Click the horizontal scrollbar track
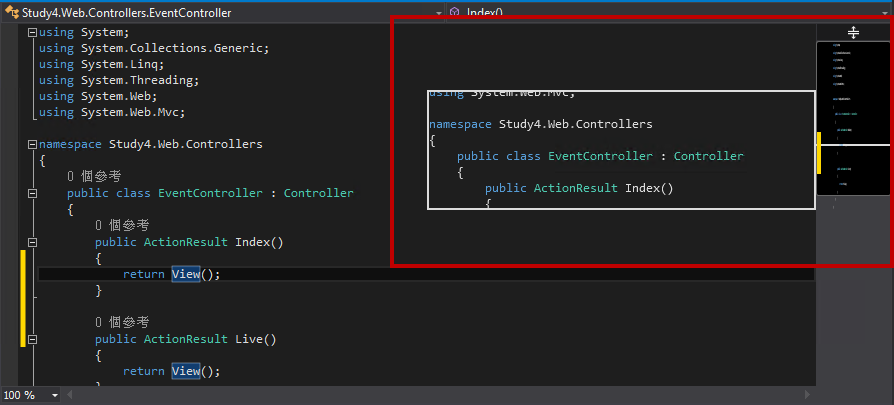This screenshot has height=405, width=894. (438, 395)
